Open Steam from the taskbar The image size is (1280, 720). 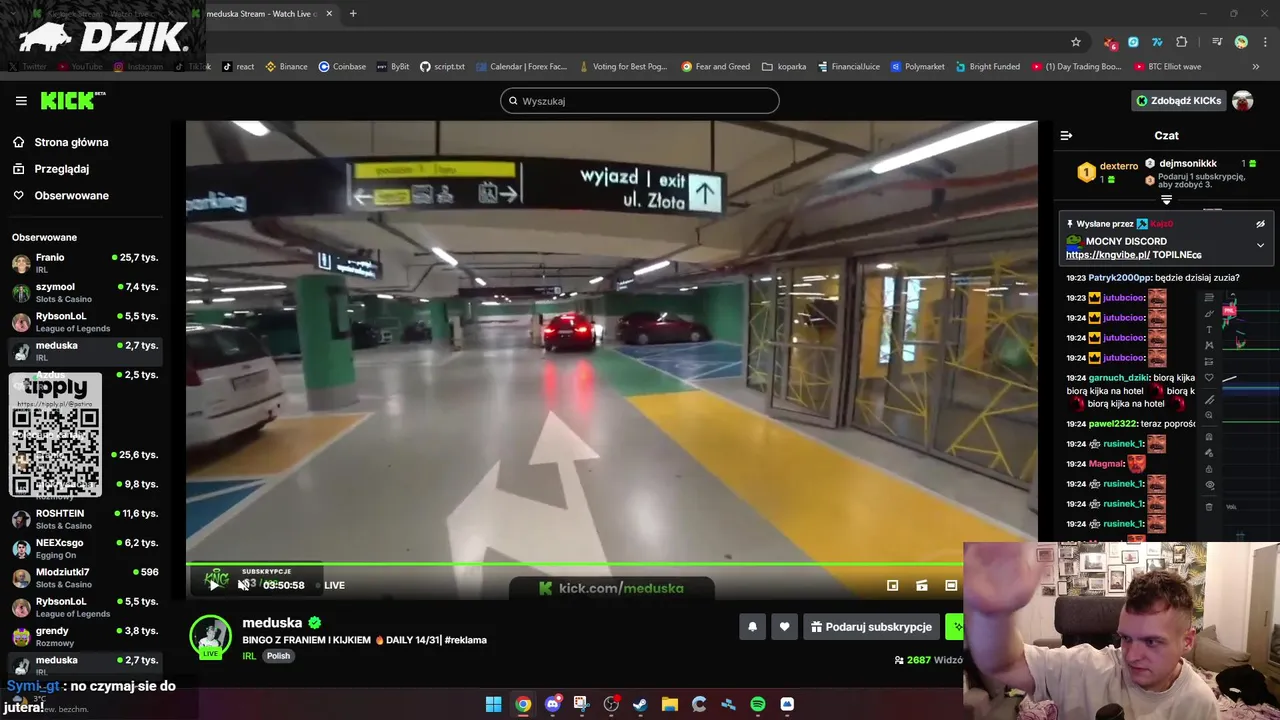[640, 704]
